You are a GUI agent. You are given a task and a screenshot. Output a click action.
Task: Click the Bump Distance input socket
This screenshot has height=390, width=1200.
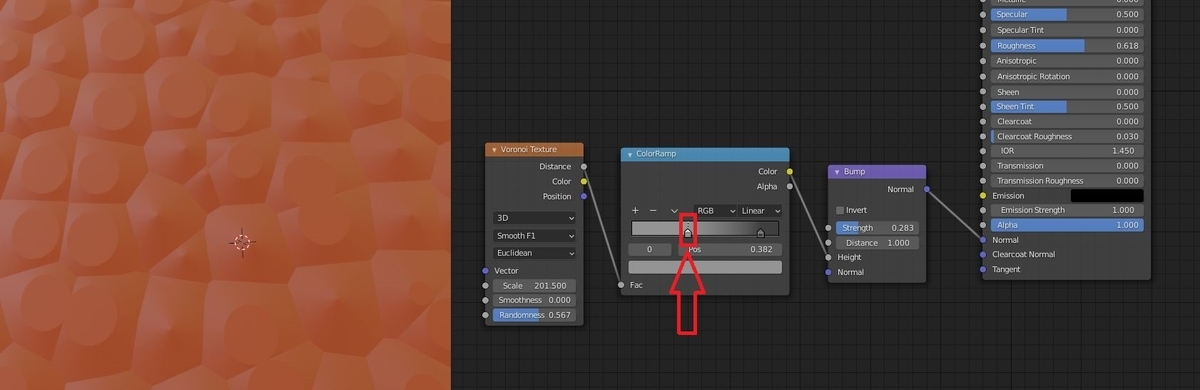828,243
